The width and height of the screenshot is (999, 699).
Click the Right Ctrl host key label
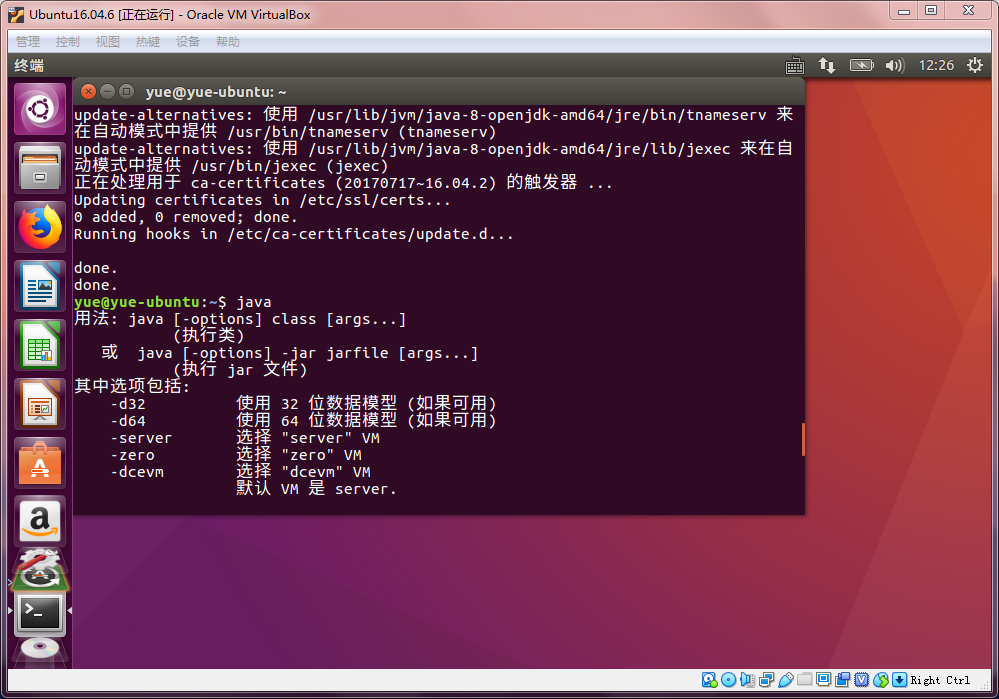pyautogui.click(x=940, y=681)
